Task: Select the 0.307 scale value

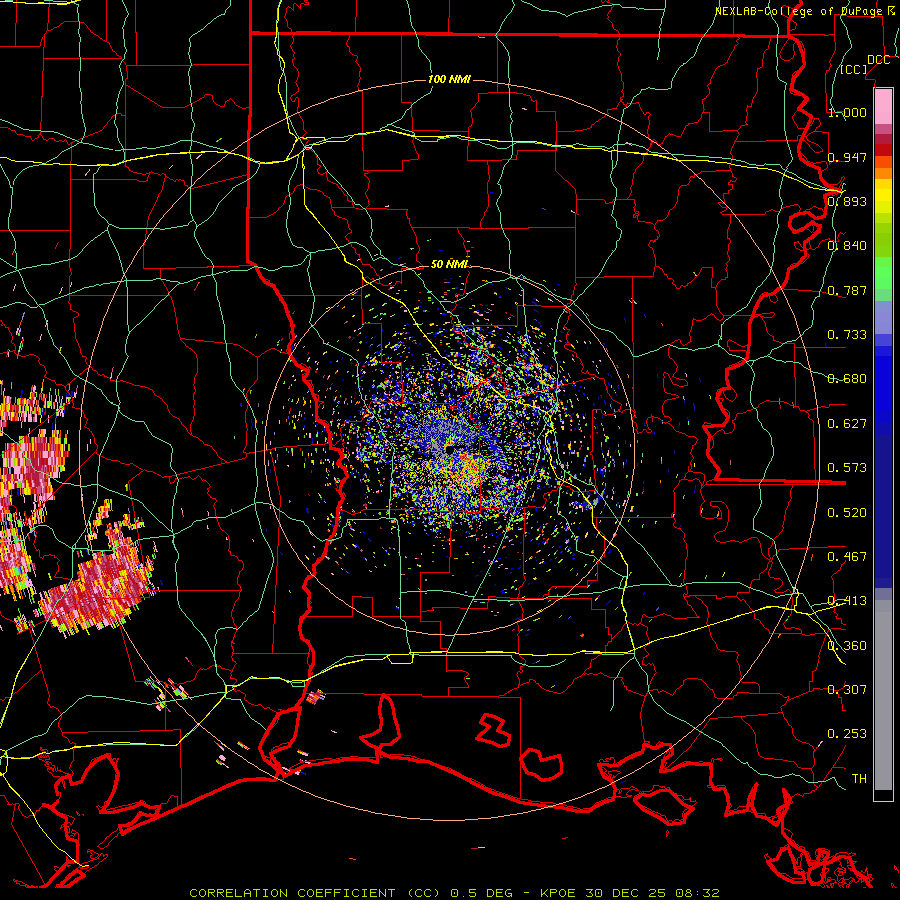Action: coord(847,690)
